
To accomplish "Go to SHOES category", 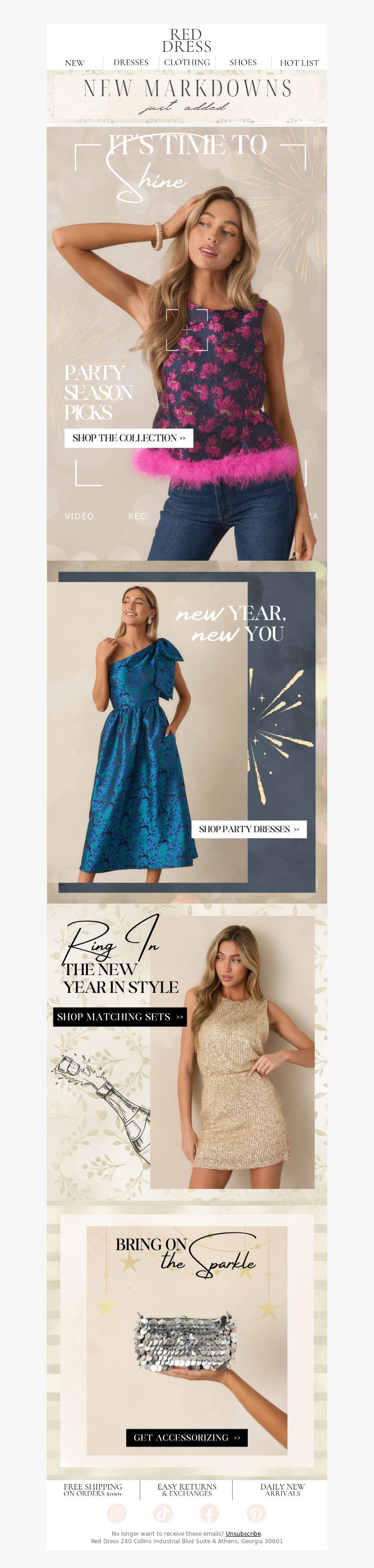I will pyautogui.click(x=243, y=63).
